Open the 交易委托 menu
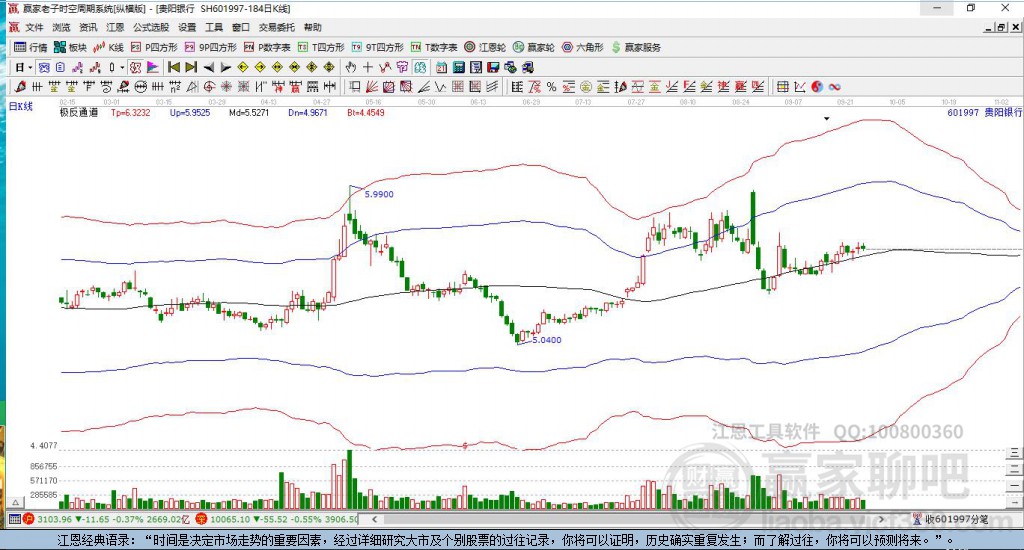The height and width of the screenshot is (550, 1024). 276,27
